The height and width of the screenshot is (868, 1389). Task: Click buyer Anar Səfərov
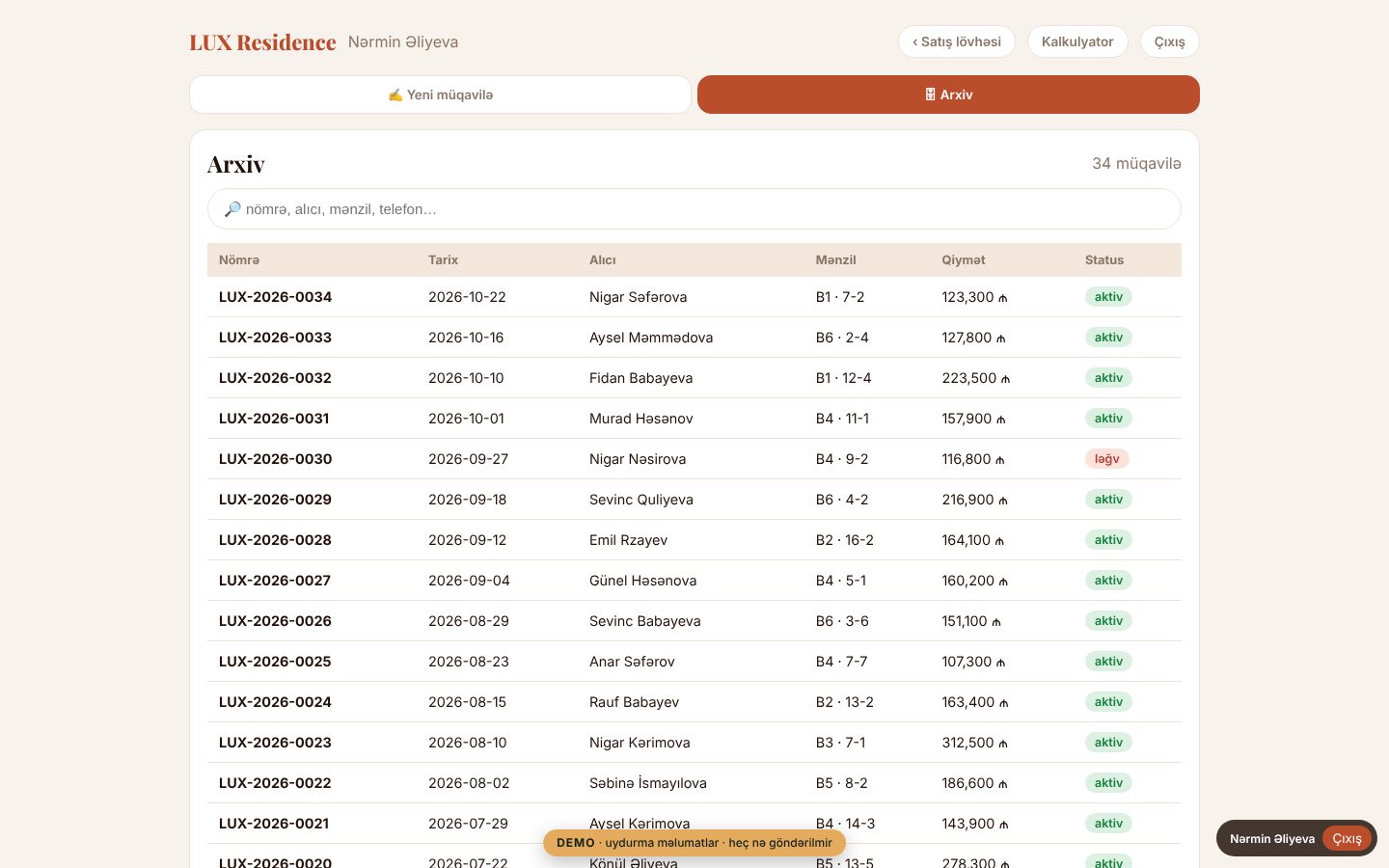[x=632, y=662]
